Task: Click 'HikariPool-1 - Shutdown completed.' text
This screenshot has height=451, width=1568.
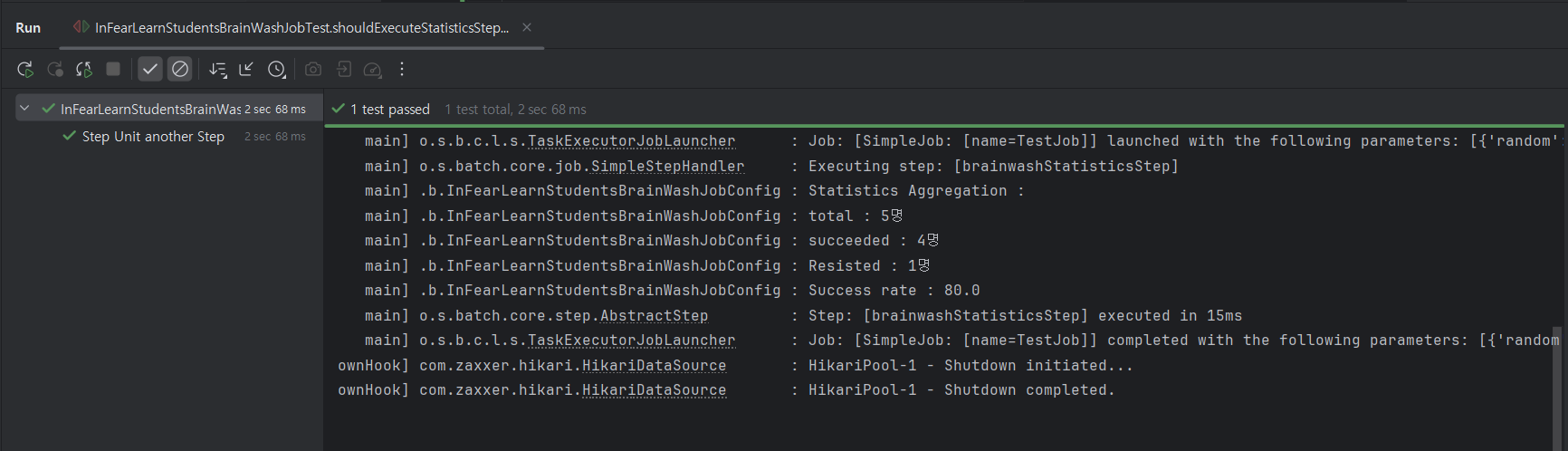Action: [x=961, y=390]
